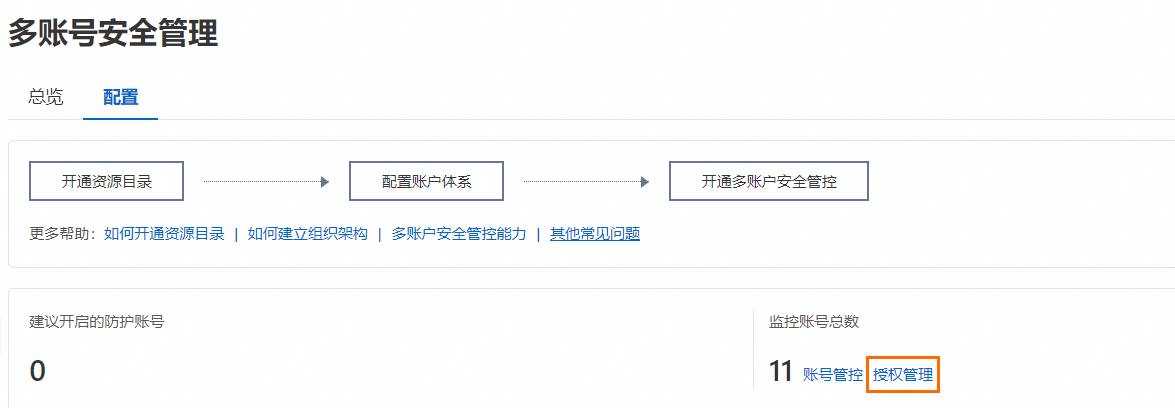Viewport: 1175px width, 408px height.
Task: Open the 其他常见问题 link
Action: point(594,234)
